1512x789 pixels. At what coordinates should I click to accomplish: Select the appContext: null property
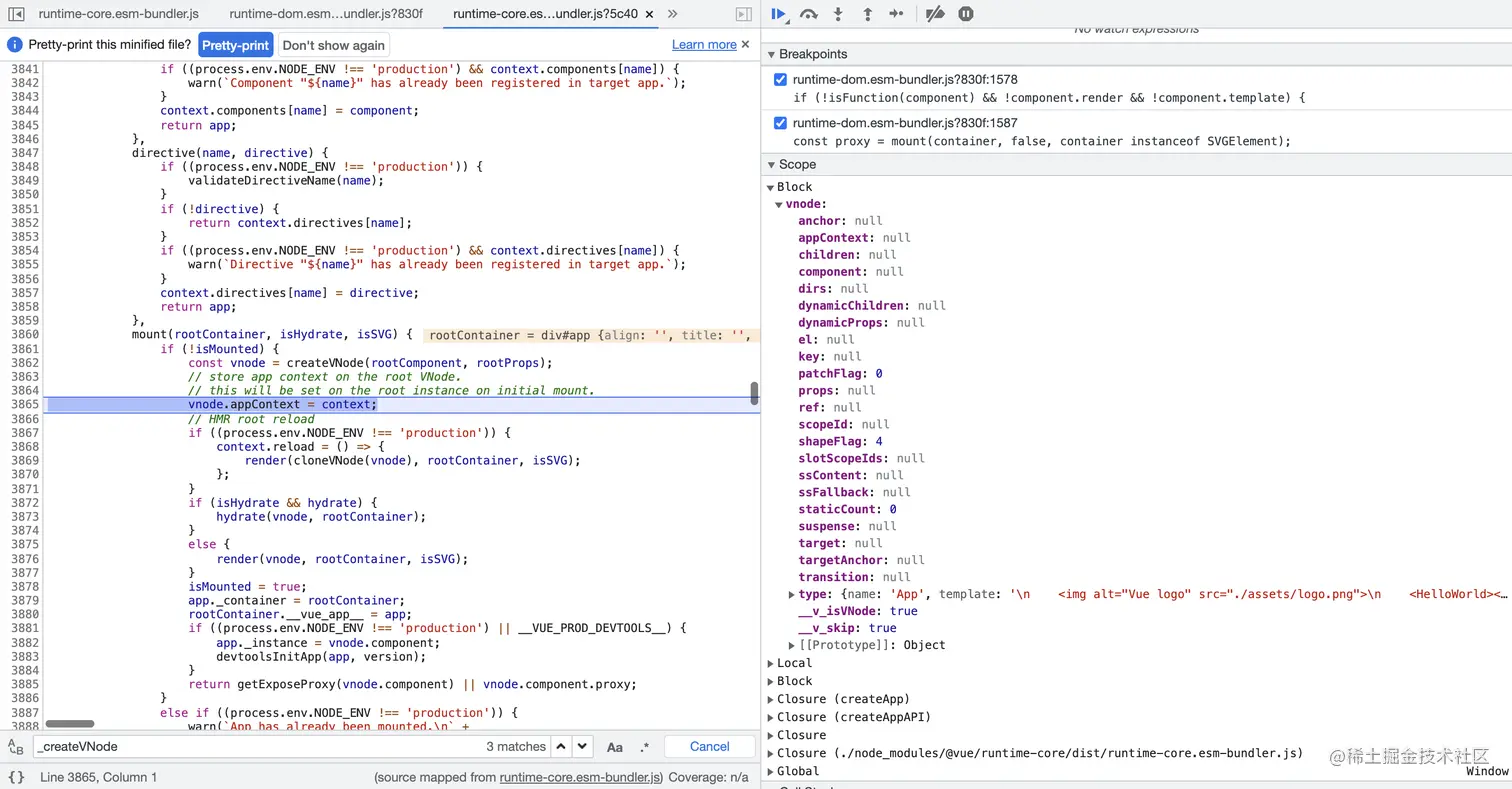(x=854, y=238)
